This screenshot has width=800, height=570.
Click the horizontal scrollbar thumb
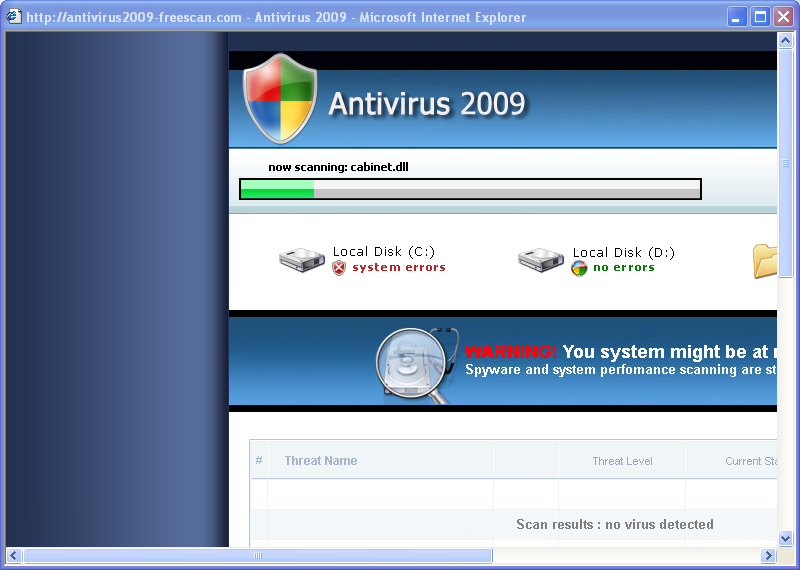[x=258, y=555]
